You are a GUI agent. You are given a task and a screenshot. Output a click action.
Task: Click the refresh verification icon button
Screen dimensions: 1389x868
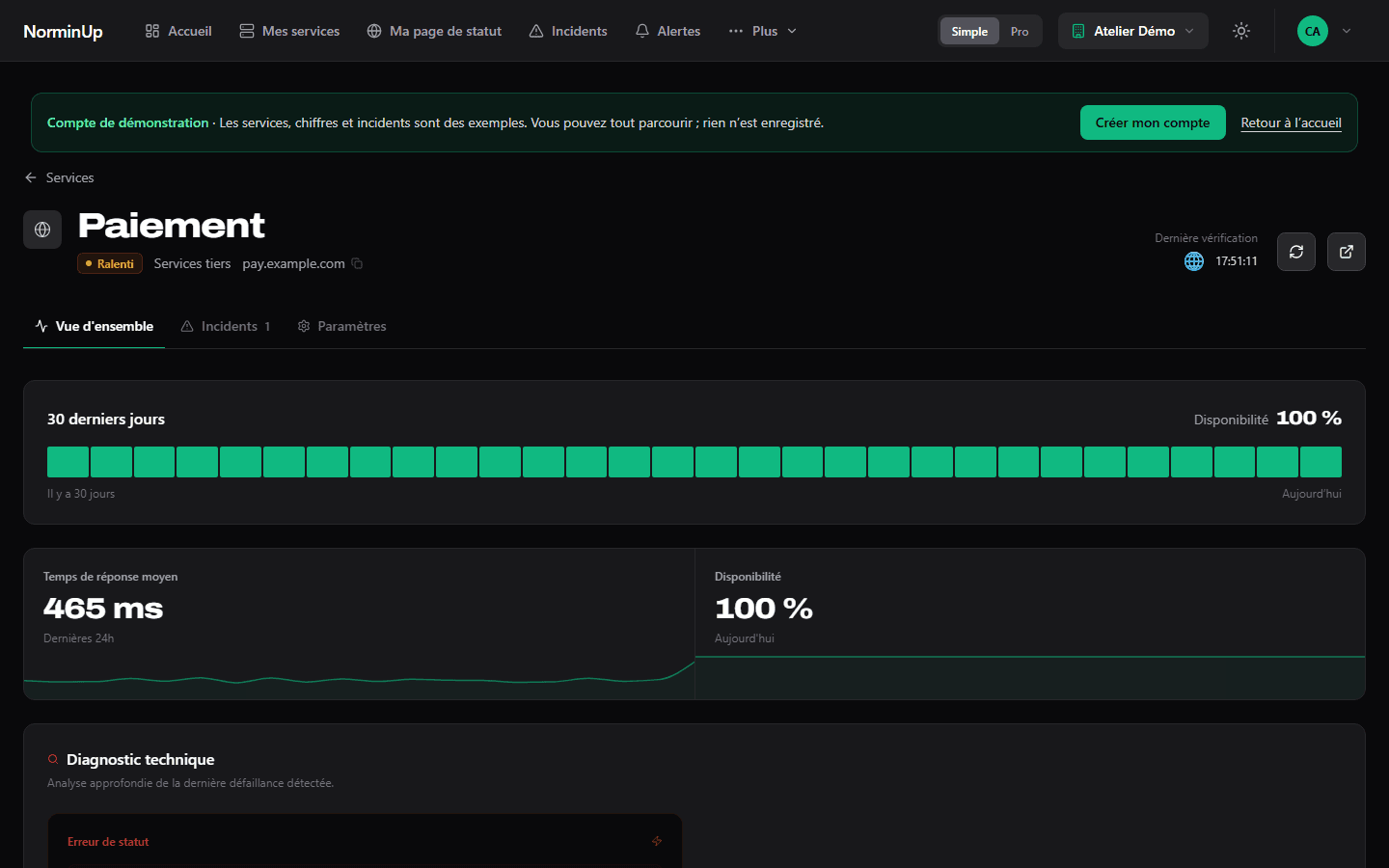(x=1295, y=252)
